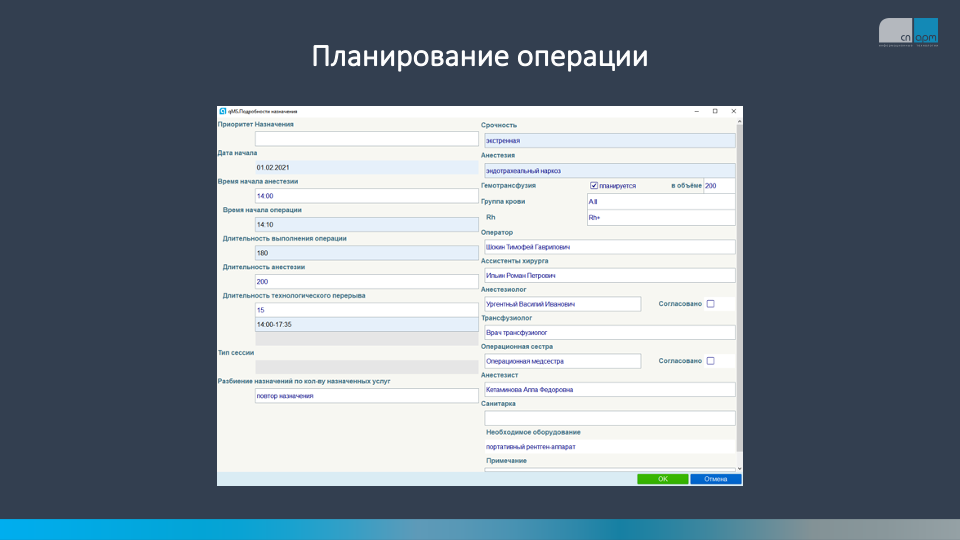The width and height of the screenshot is (960, 540).
Task: Toggle the планируется hemotransfusion checkbox
Action: 594,186
